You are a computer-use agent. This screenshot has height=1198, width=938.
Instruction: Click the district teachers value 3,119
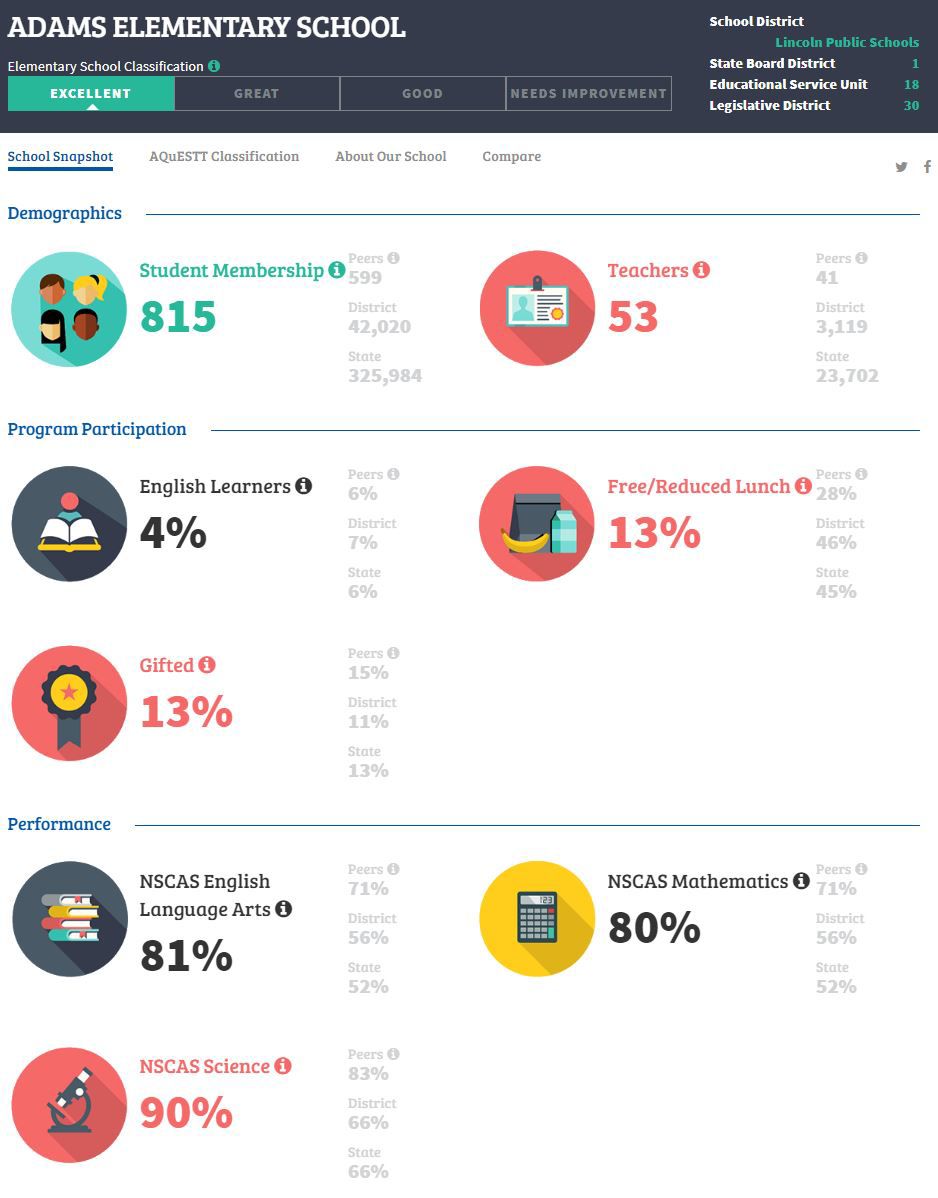tap(842, 327)
